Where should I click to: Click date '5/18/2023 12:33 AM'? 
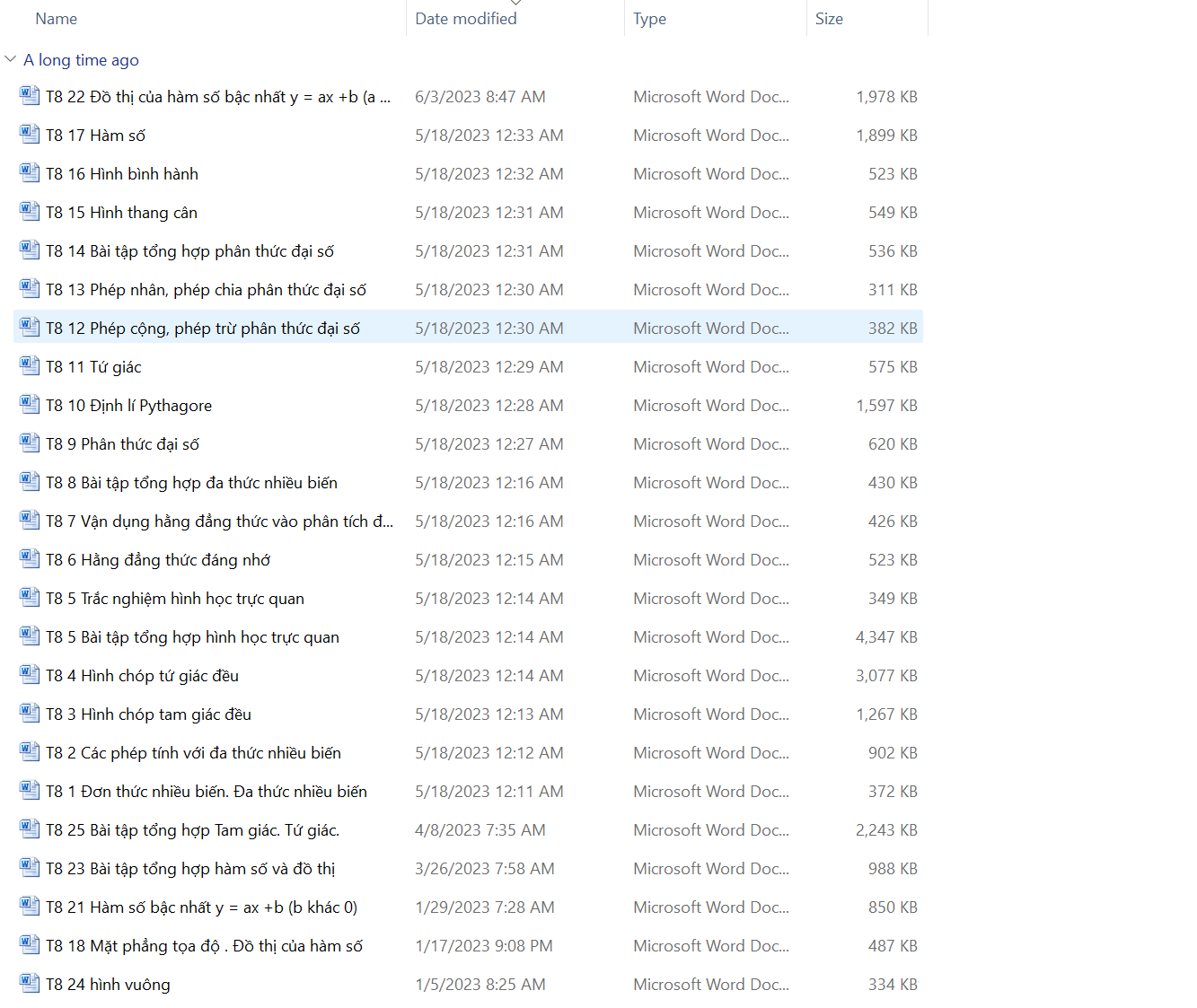point(489,136)
